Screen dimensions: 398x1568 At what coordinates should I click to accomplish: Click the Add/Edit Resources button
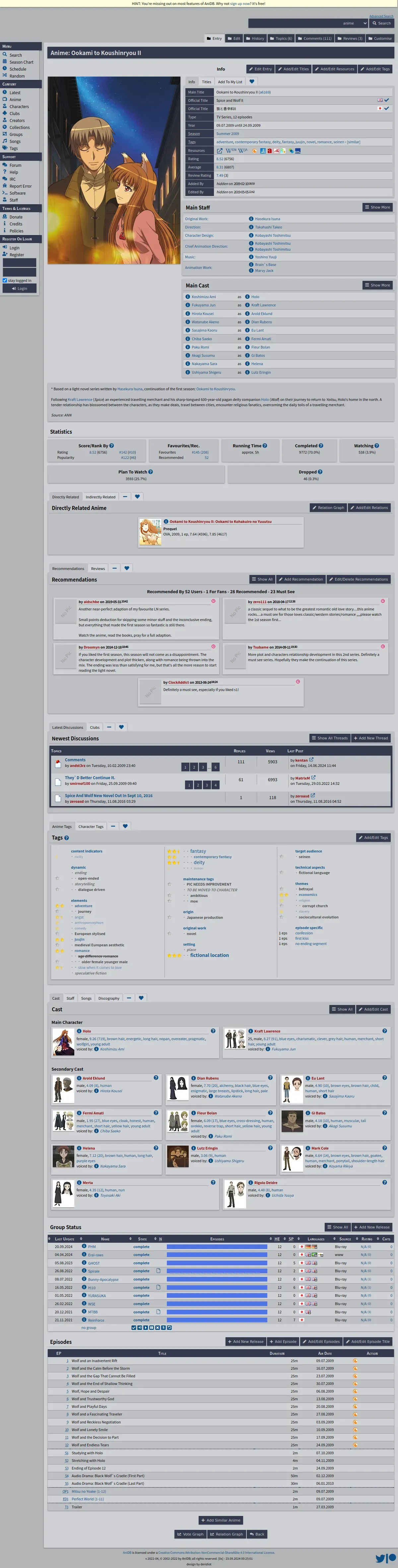click(x=334, y=69)
